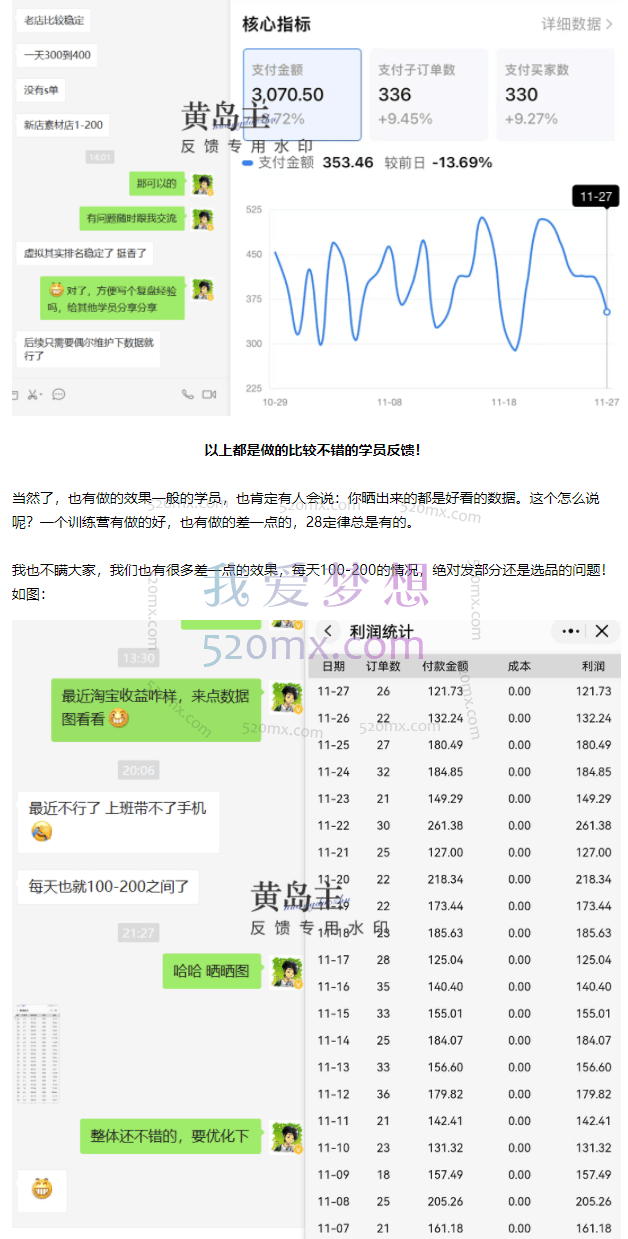
Task: Click the 较前日 -13.69% change value
Action: (439, 162)
